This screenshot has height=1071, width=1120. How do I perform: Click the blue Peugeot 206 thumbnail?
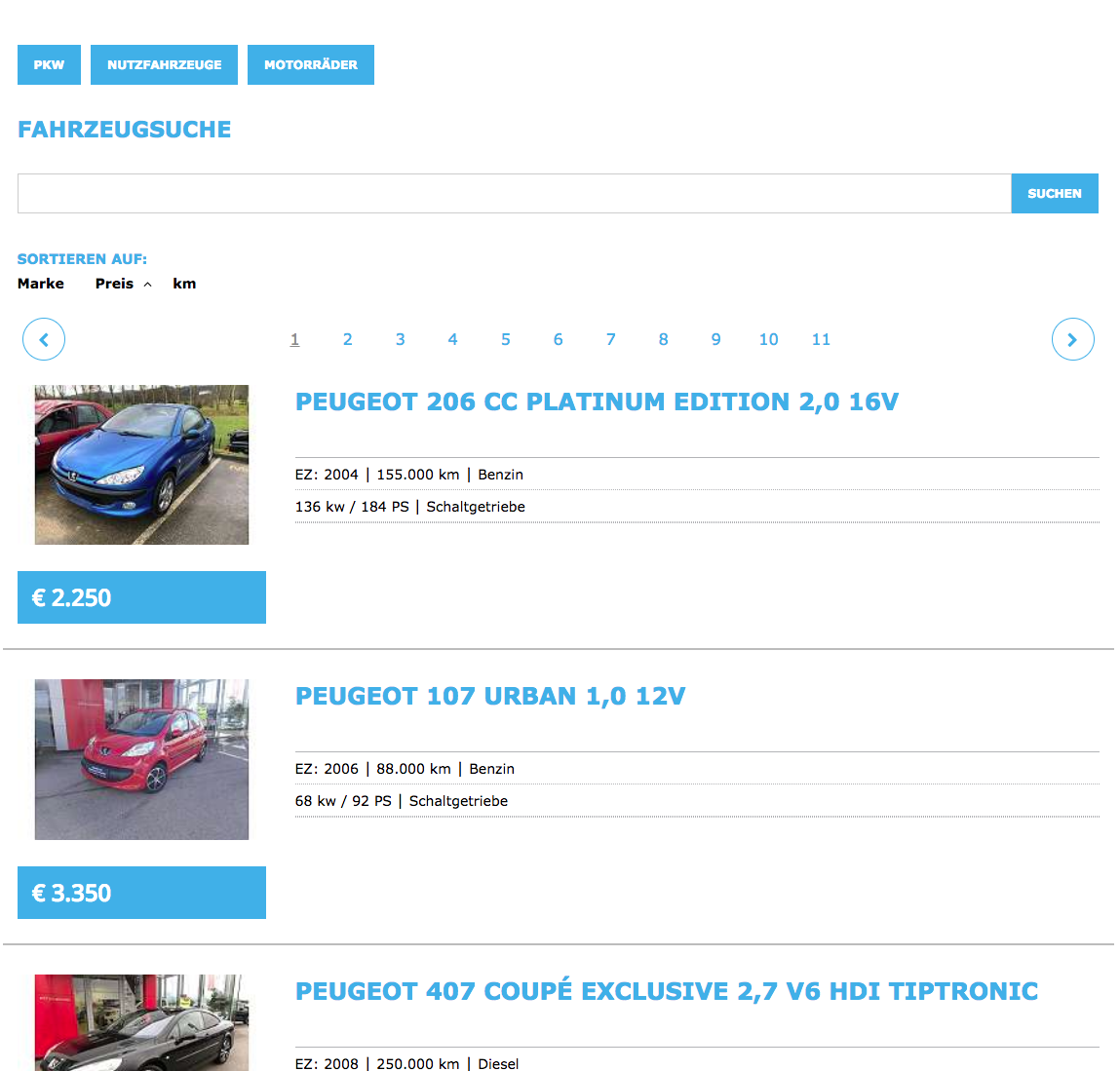[141, 464]
